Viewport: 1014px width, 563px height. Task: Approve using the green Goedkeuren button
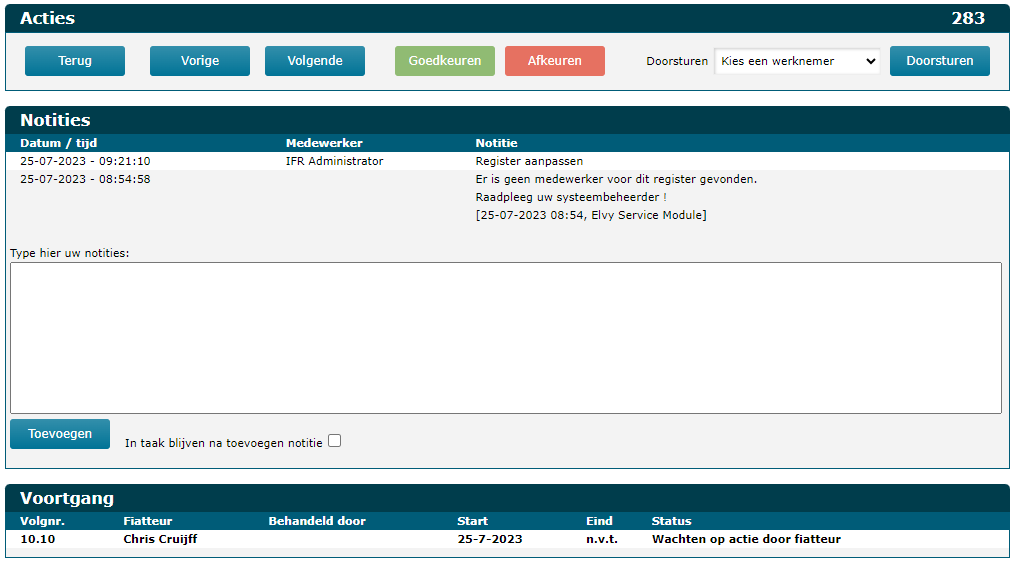coord(445,61)
